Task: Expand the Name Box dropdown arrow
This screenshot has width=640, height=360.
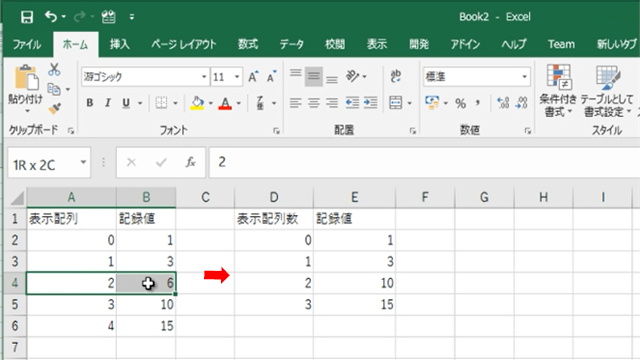Action: [83, 162]
